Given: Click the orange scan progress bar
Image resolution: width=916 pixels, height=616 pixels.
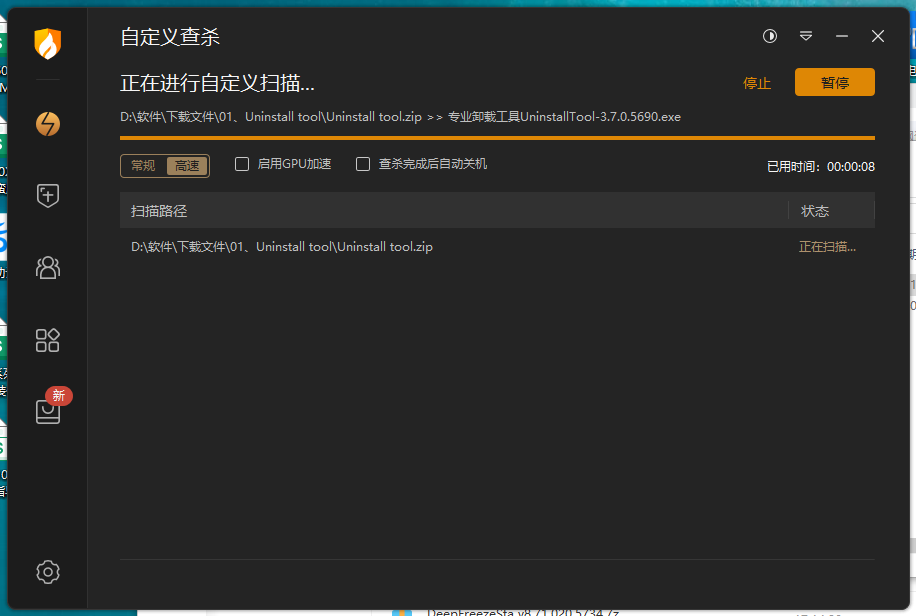Looking at the screenshot, I should point(497,138).
